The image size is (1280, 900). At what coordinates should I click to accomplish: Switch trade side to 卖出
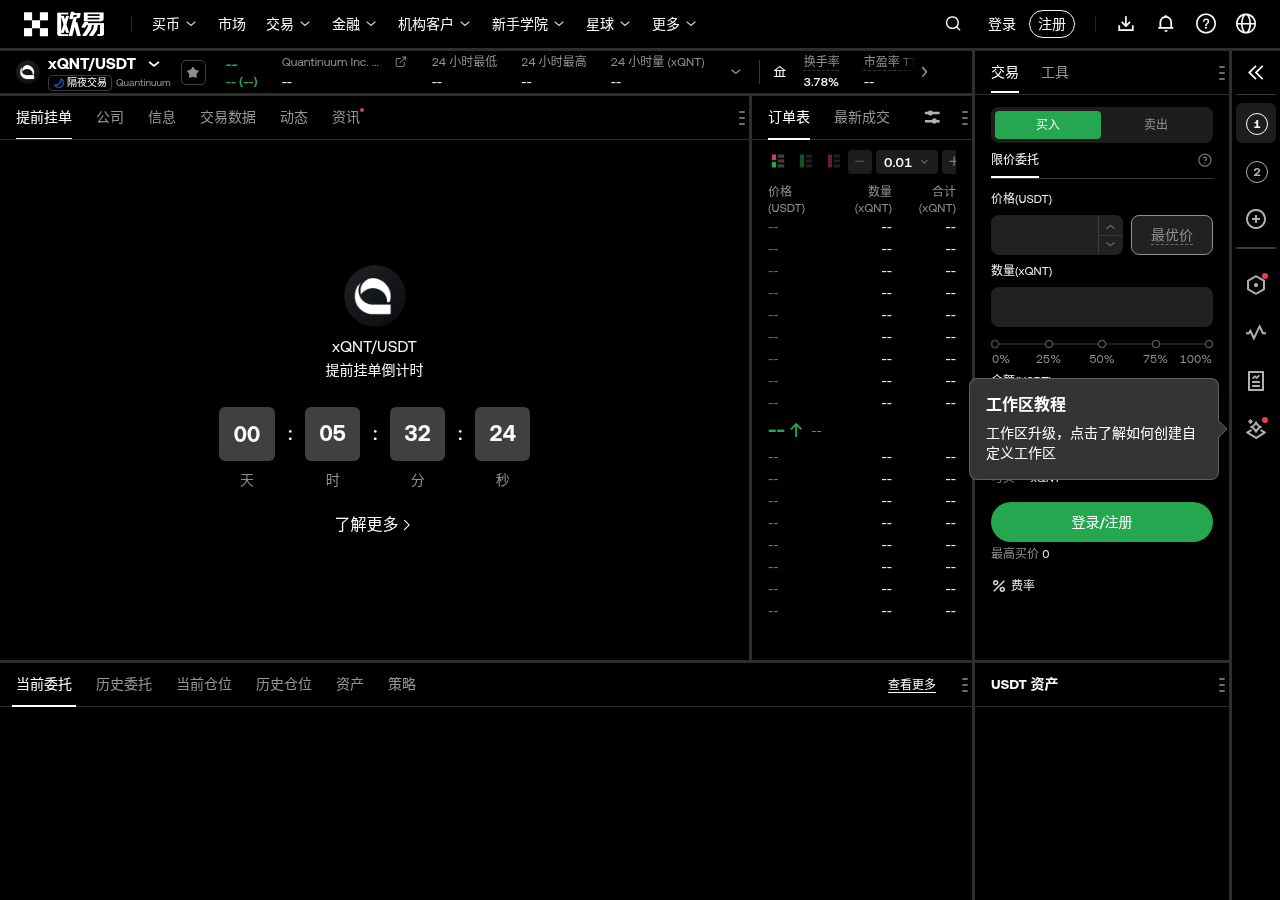[1156, 125]
